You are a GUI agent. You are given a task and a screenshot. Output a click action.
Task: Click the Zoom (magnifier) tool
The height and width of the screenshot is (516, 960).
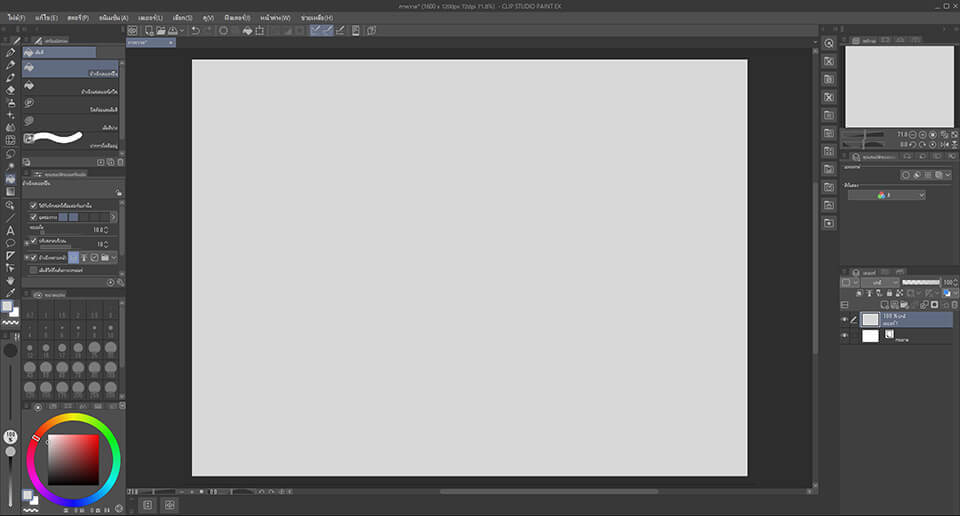point(11,204)
